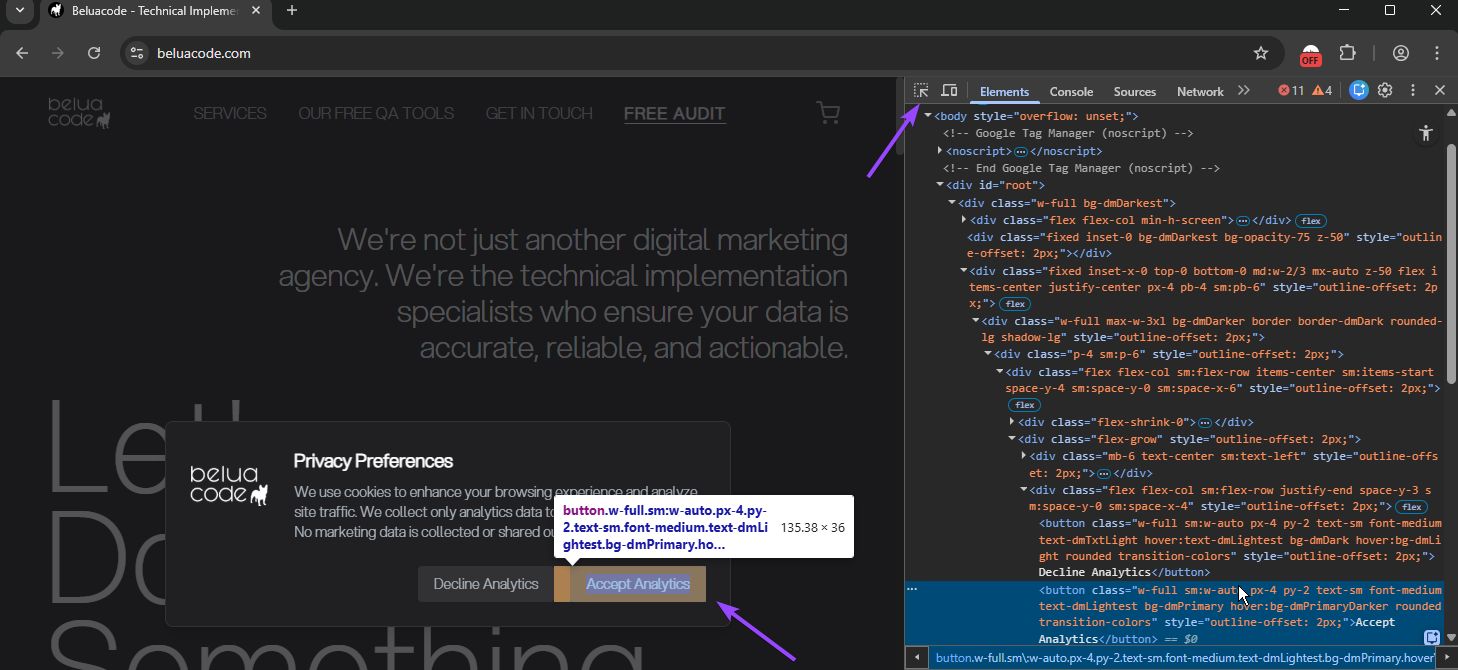The image size is (1458, 670).
Task: Collapse the body element node
Action: tap(926, 115)
